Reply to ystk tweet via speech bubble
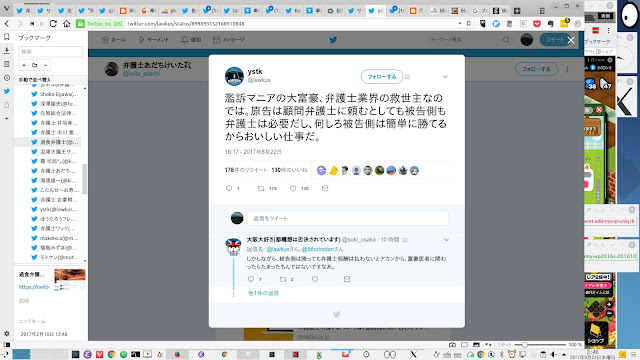This screenshot has width=640, height=360. coord(229,188)
